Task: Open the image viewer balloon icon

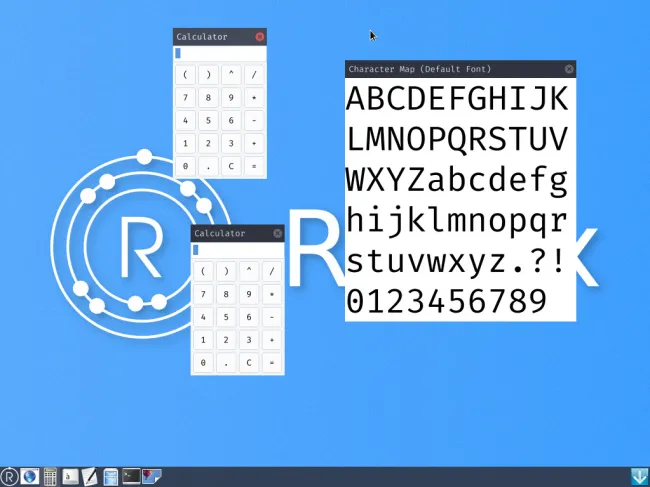Action: [x=152, y=476]
